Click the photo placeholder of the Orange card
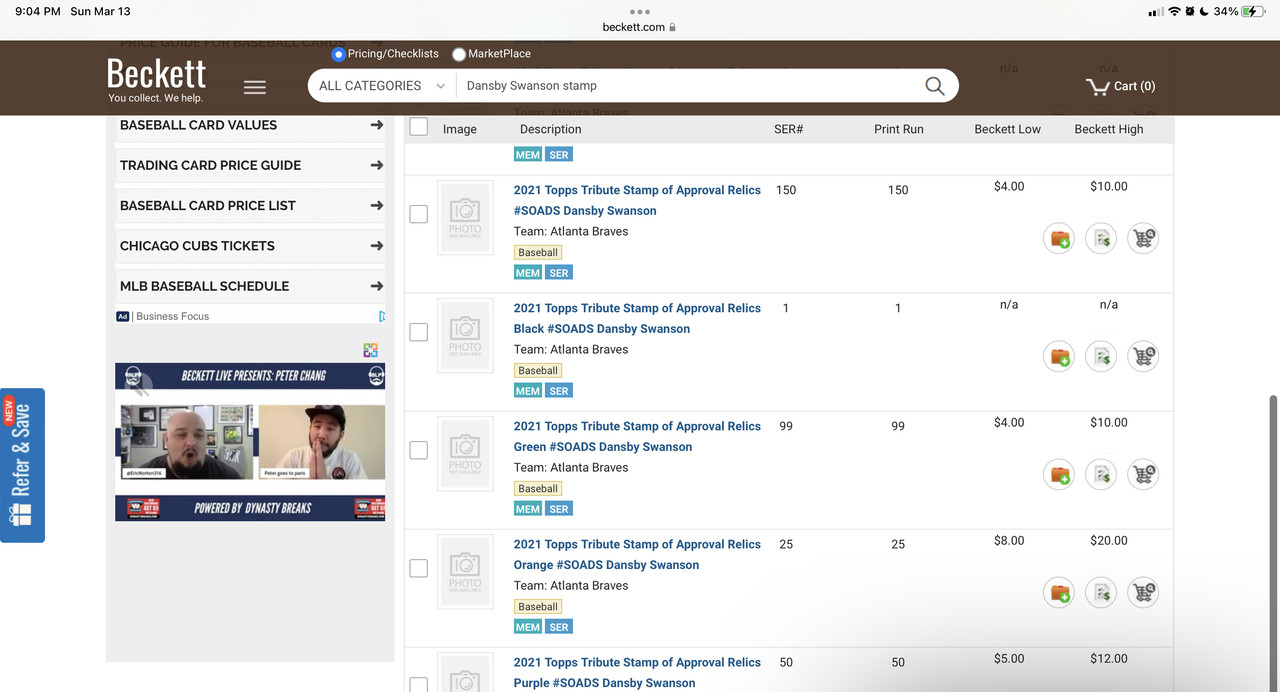The height and width of the screenshot is (692, 1280). click(x=465, y=571)
